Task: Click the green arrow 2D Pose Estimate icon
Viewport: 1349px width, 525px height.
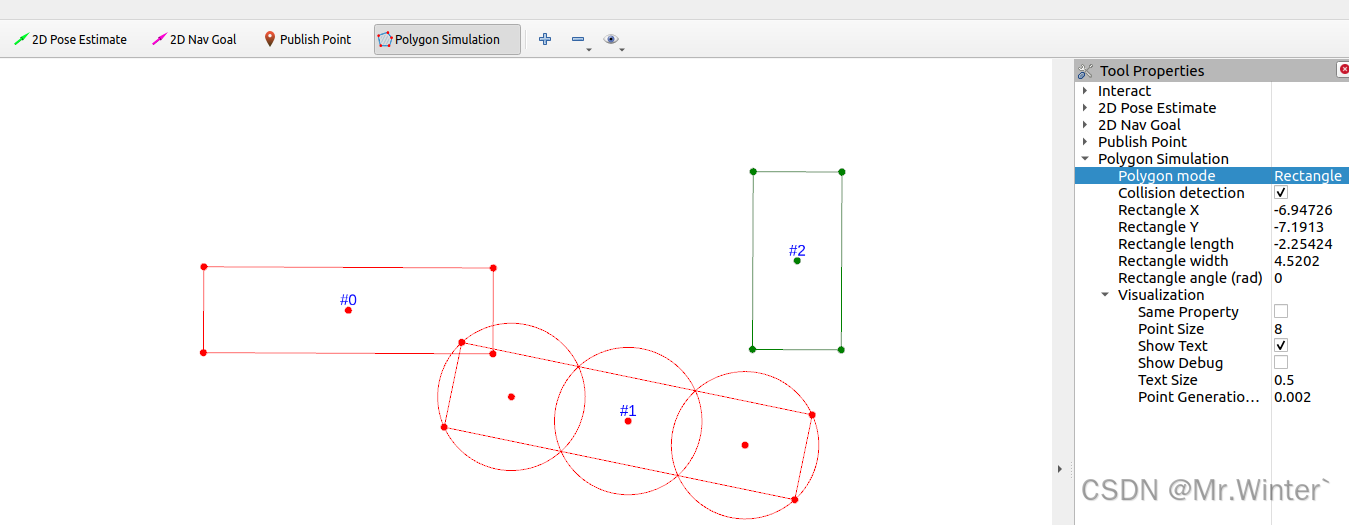Action: click(x=21, y=40)
